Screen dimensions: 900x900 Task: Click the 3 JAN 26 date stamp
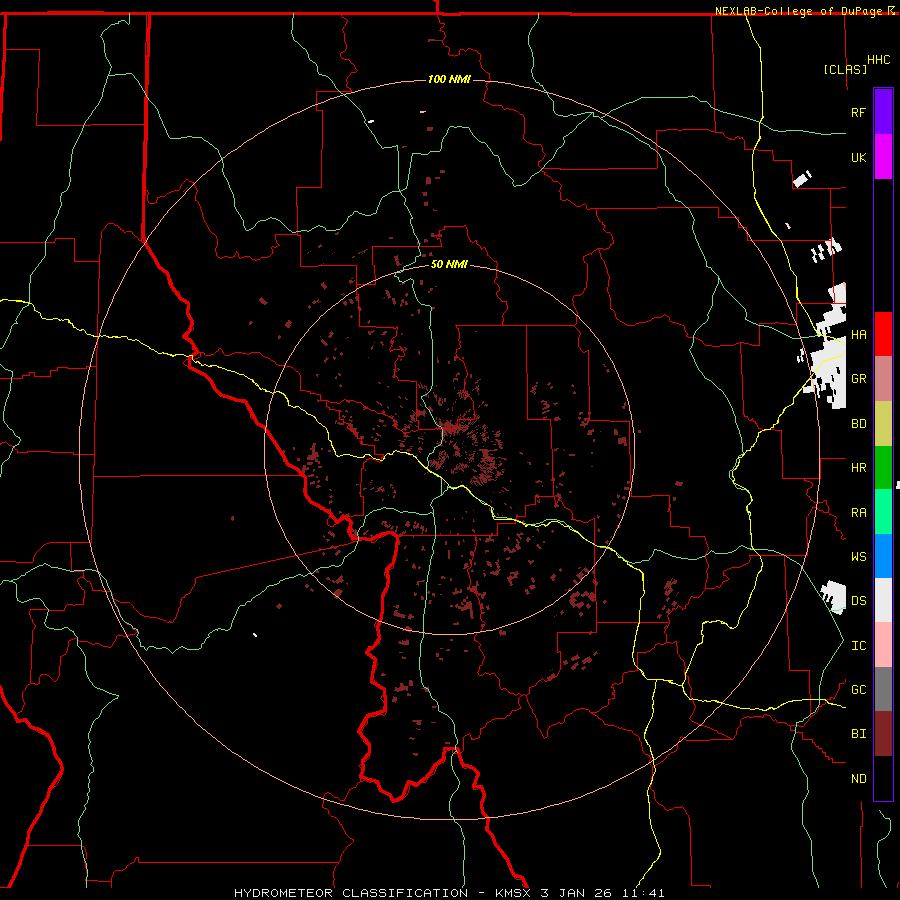pyautogui.click(x=579, y=893)
